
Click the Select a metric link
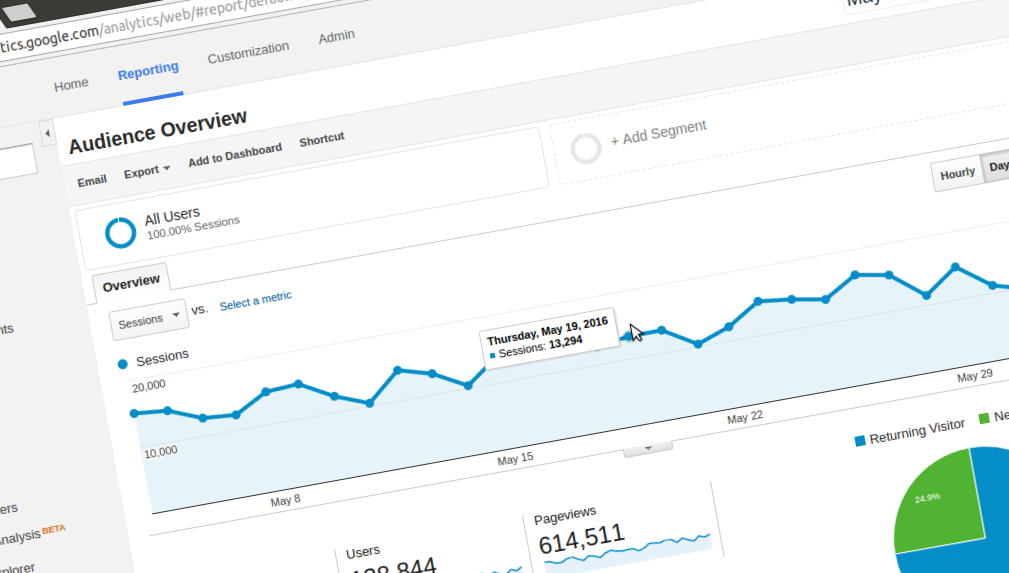click(255, 301)
